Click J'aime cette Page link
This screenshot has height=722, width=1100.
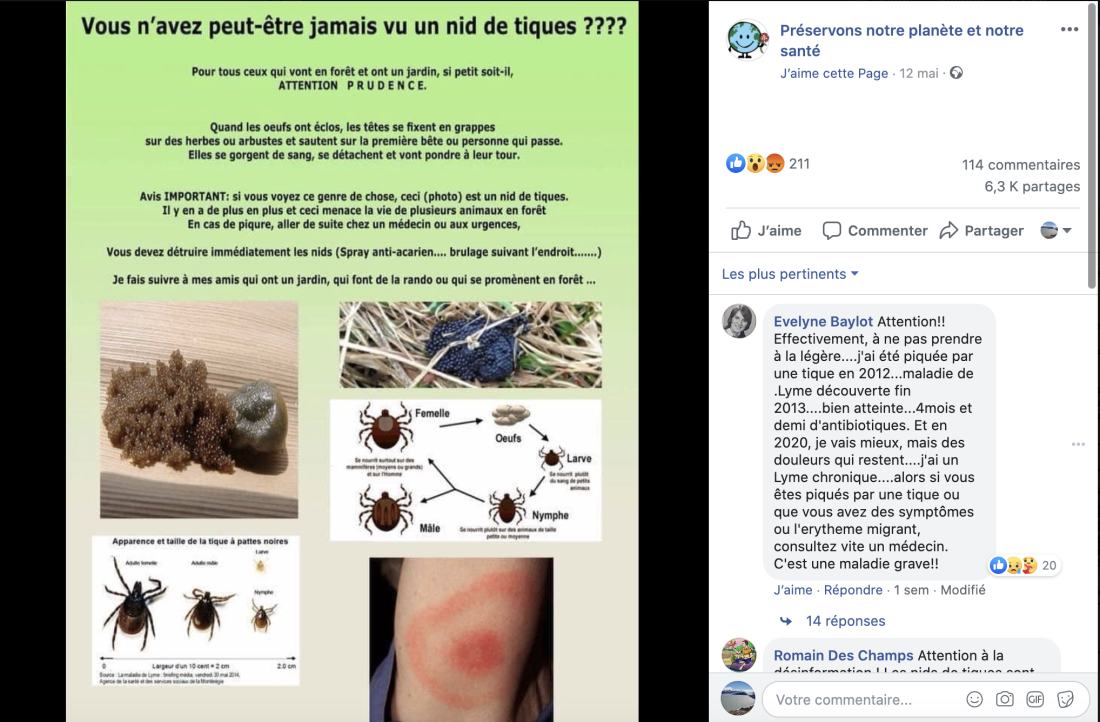(x=833, y=73)
